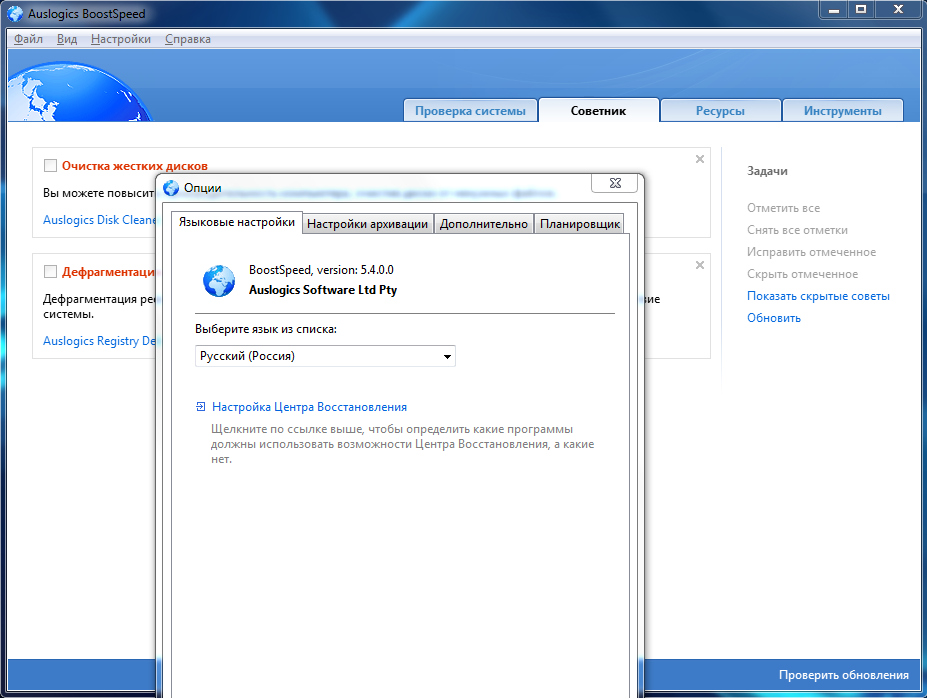The image size is (927, 698).
Task: Click Обновить in tasks panel
Action: coord(773,318)
